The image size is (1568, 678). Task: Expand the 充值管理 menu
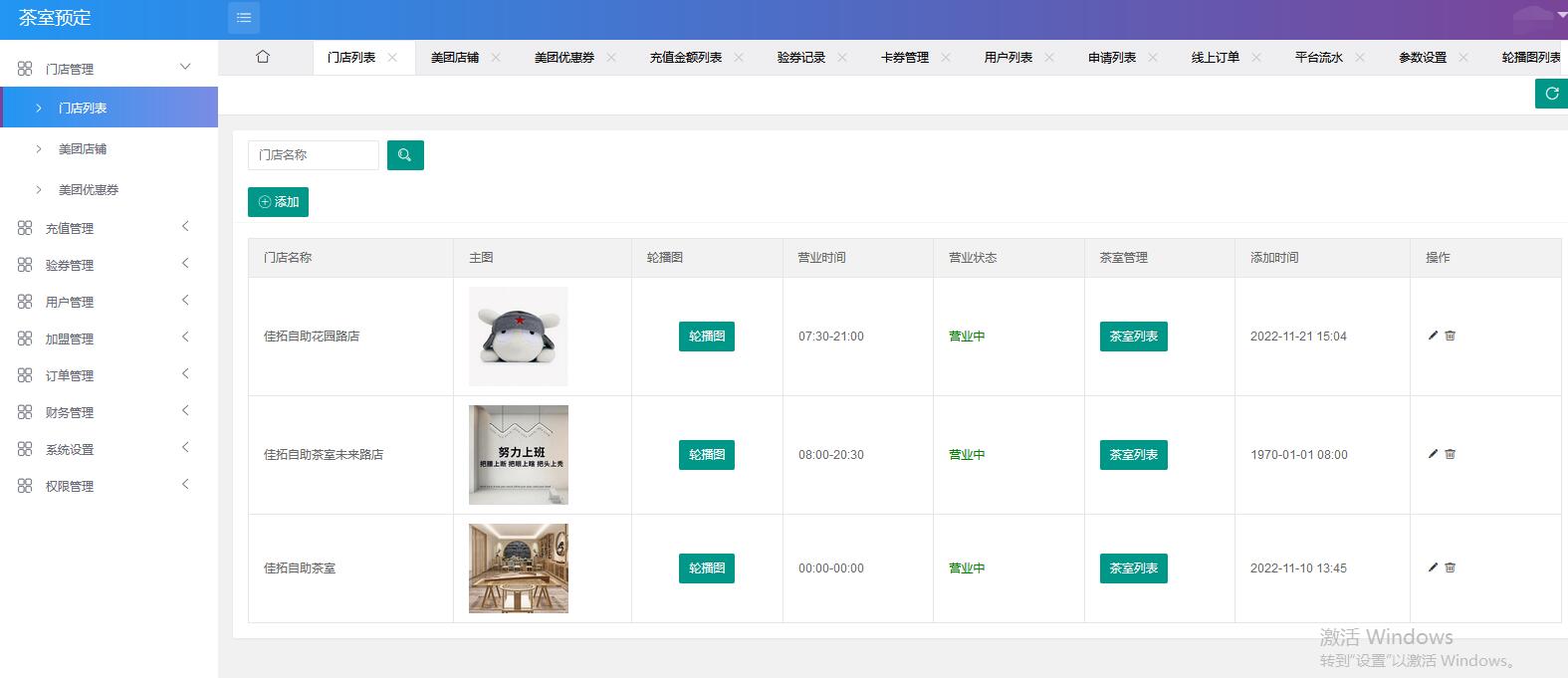pyautogui.click(x=185, y=227)
